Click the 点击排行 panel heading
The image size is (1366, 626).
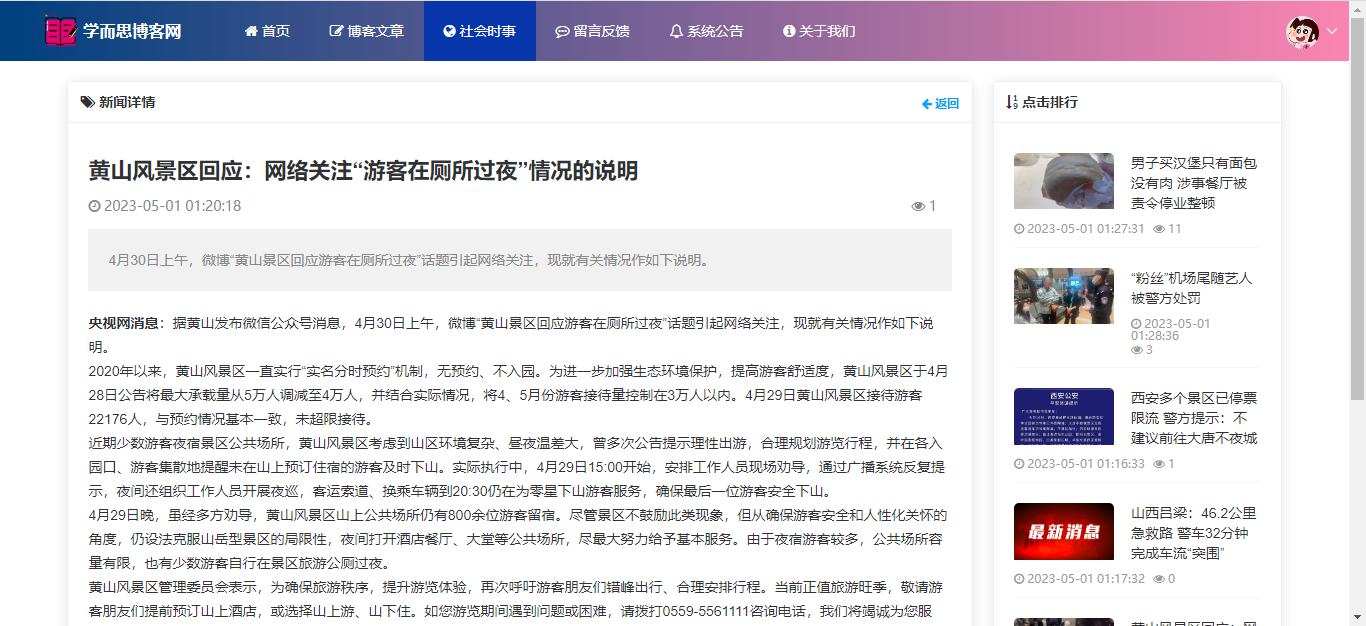click(1050, 102)
